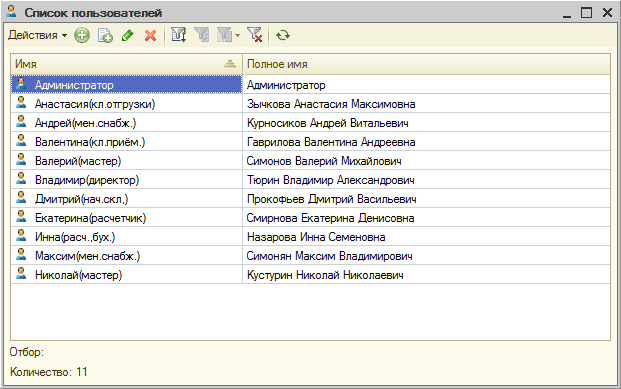Click the green Refresh list icon
621x389 pixels.
[x=283, y=35]
